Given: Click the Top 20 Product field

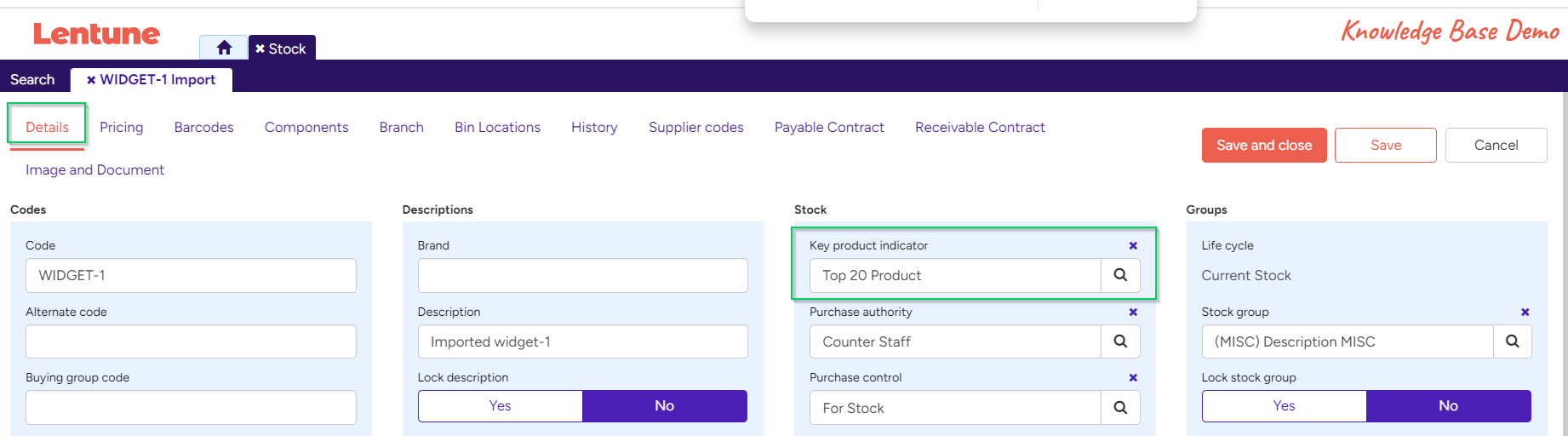Looking at the screenshot, I should click(x=955, y=275).
